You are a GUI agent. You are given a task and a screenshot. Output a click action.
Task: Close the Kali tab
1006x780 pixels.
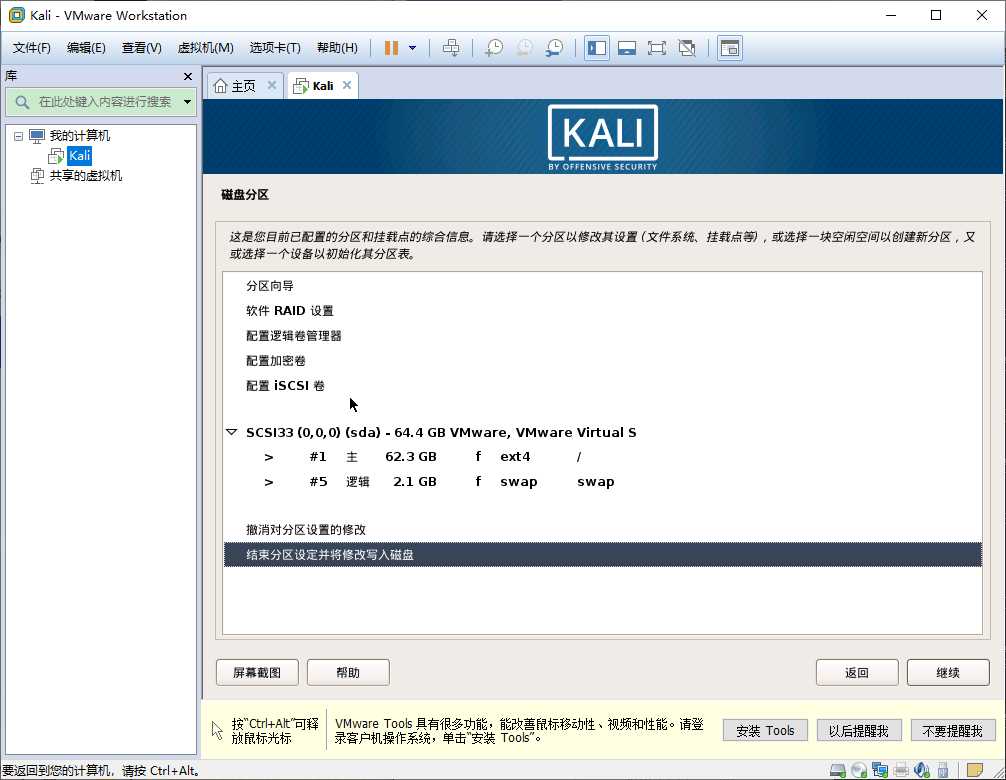346,85
